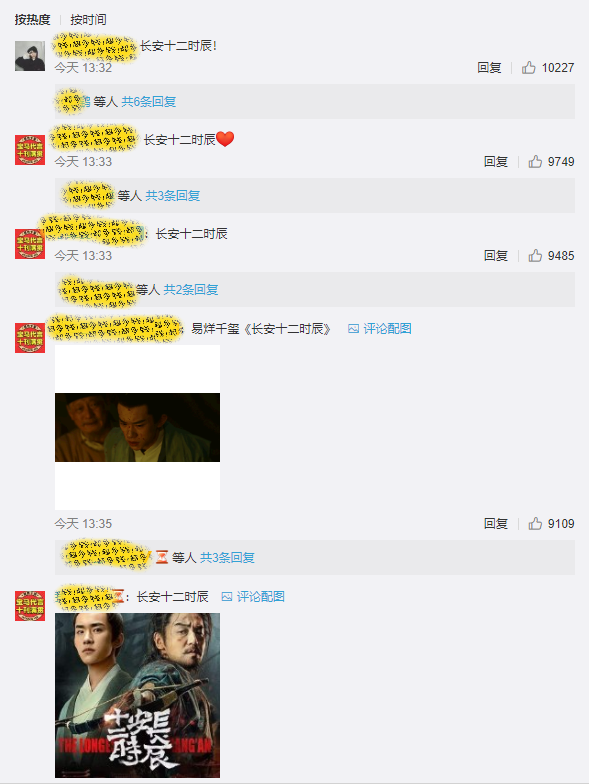Expand 共2条回复 replies

point(191,290)
